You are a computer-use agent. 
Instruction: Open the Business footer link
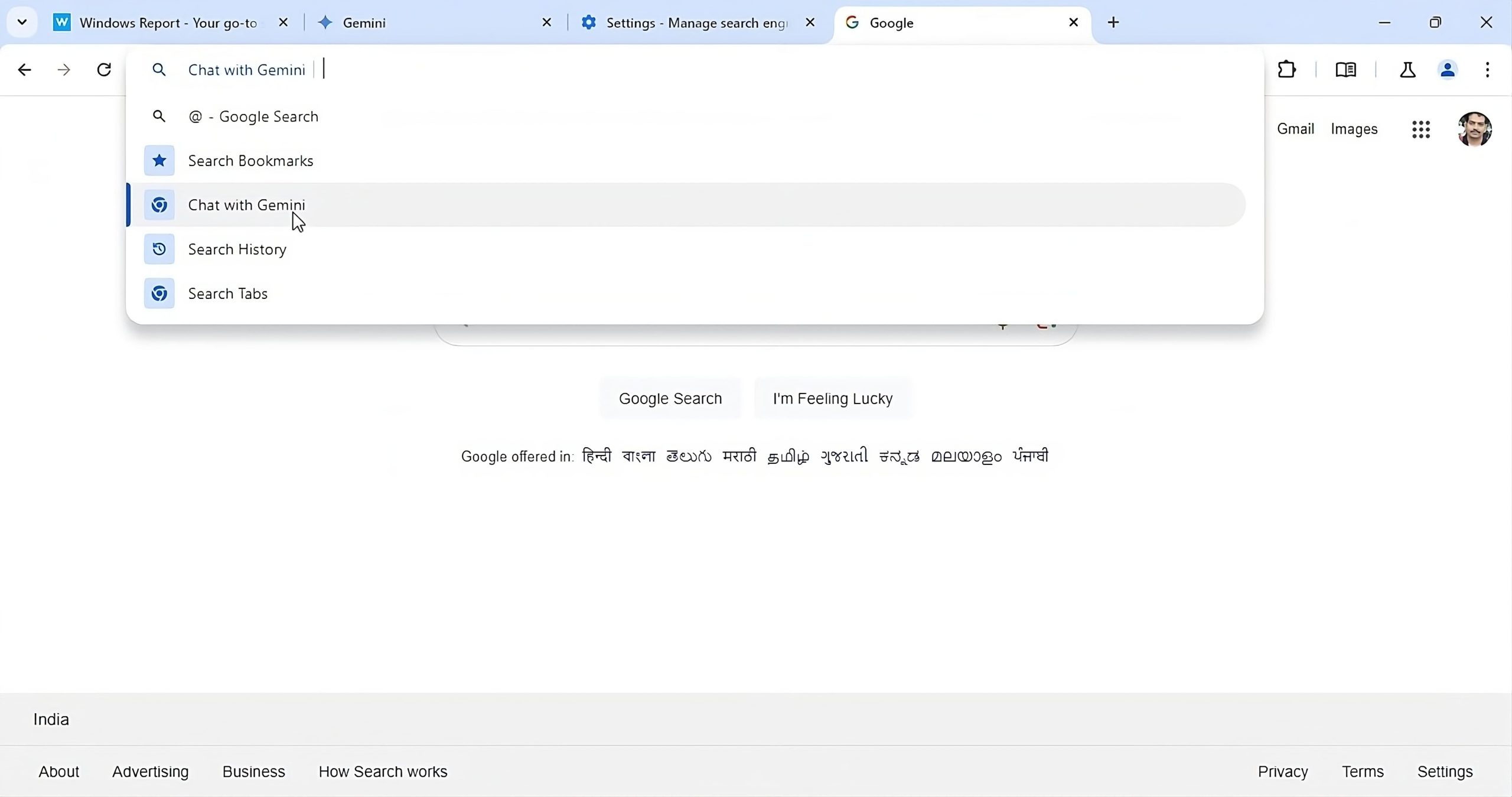[x=253, y=772]
